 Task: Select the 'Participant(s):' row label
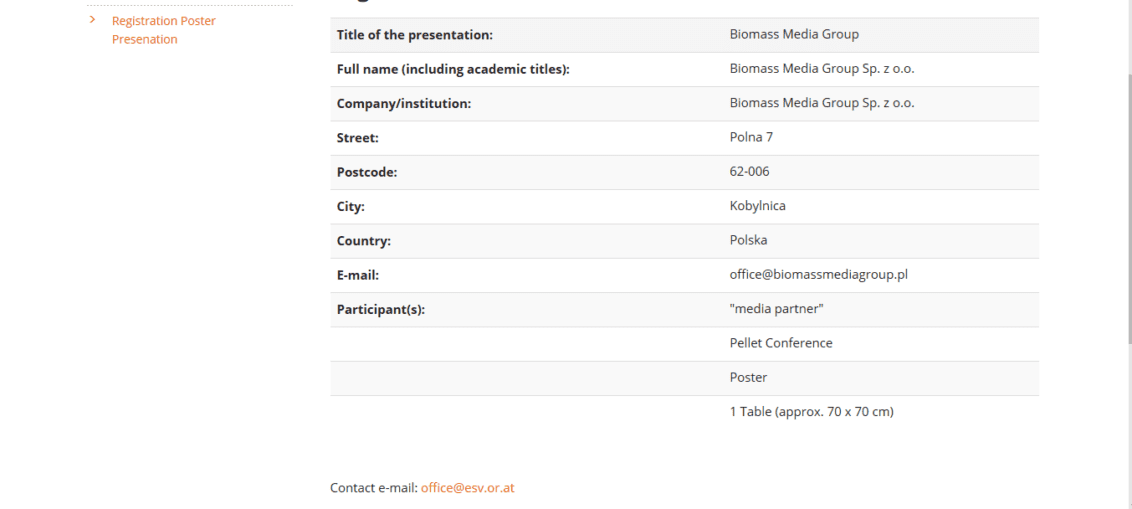pyautogui.click(x=380, y=310)
